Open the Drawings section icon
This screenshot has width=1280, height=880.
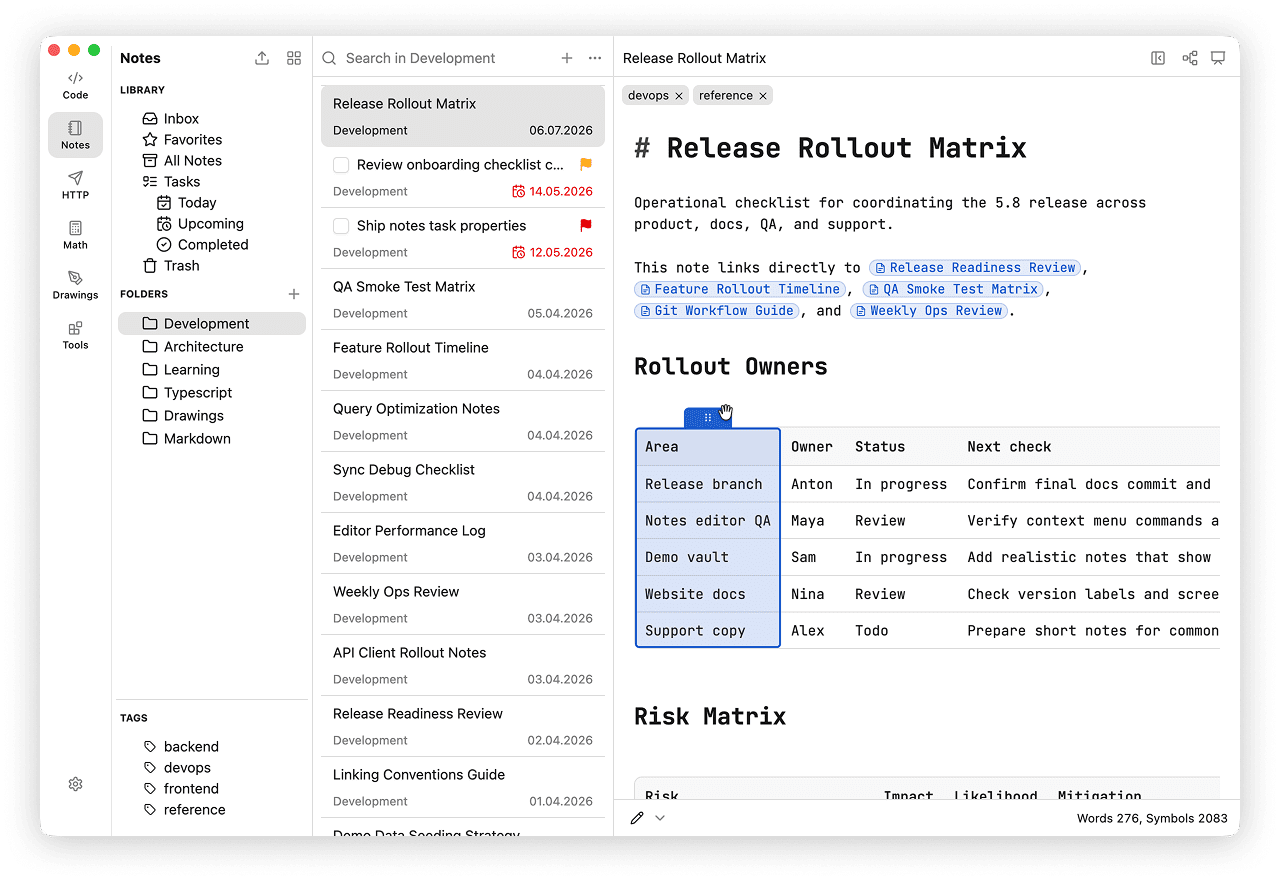[75, 285]
